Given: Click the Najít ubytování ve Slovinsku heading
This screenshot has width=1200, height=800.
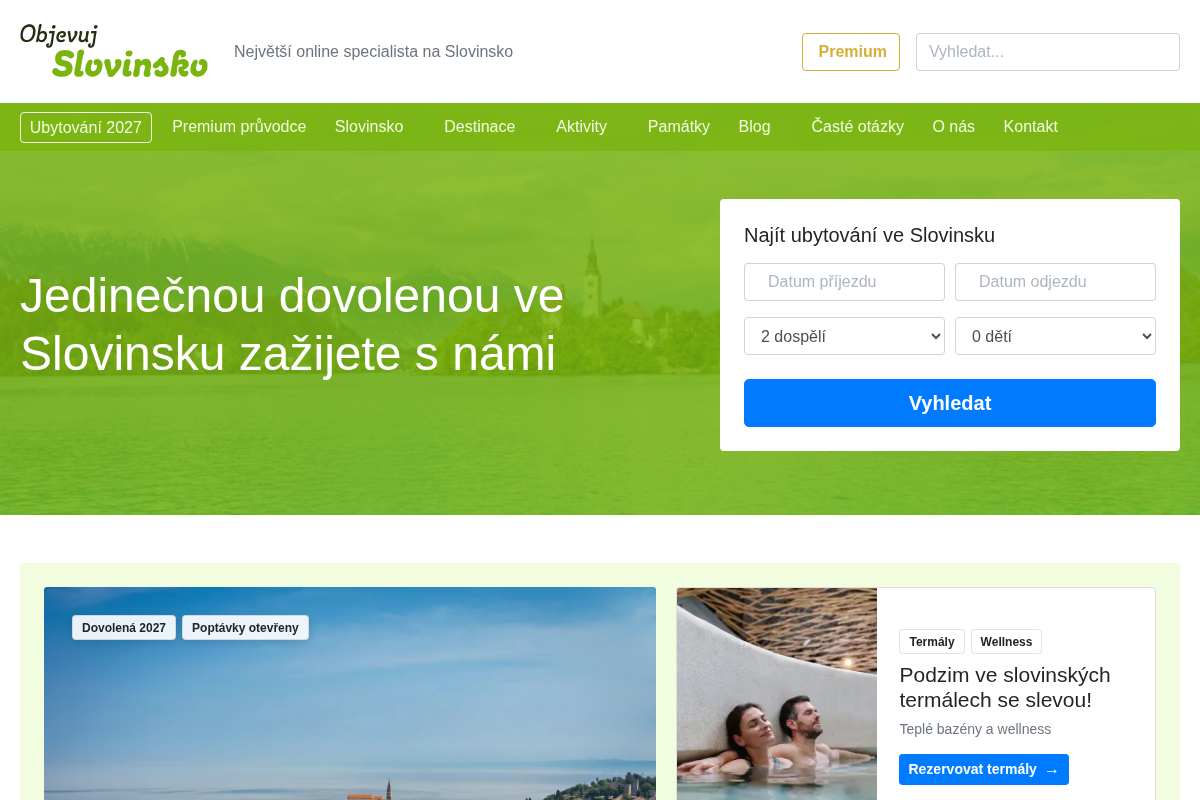Looking at the screenshot, I should click(x=869, y=235).
